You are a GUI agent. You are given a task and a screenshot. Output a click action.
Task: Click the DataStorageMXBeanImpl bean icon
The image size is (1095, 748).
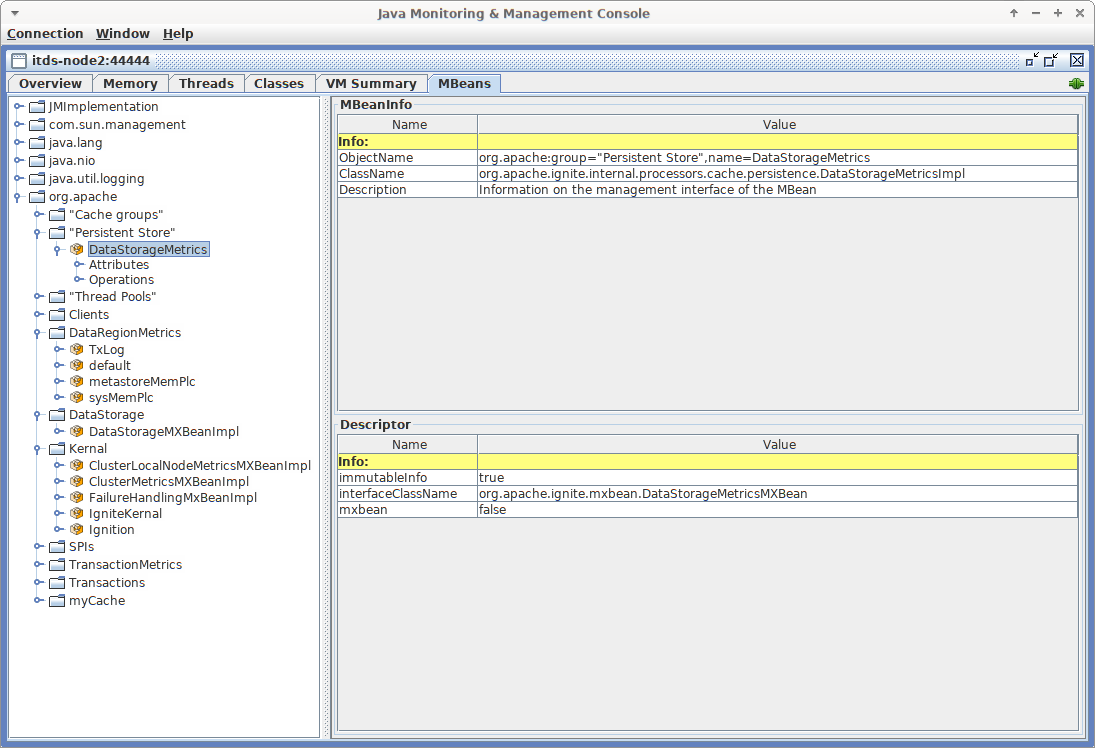point(77,432)
